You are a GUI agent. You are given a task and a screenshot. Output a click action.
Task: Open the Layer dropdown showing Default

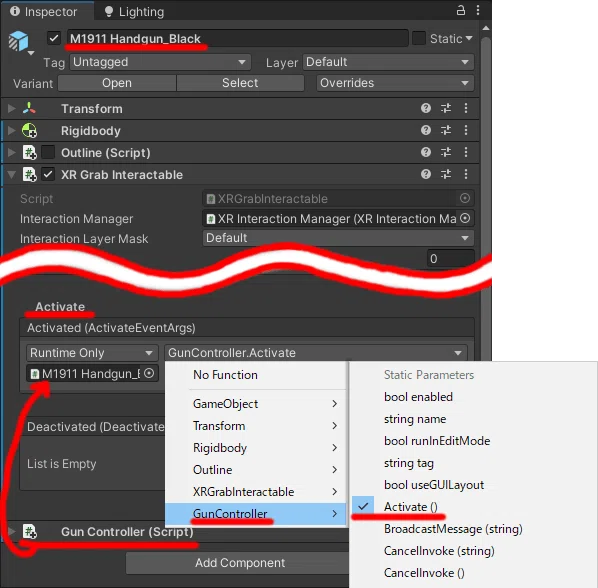(x=388, y=62)
